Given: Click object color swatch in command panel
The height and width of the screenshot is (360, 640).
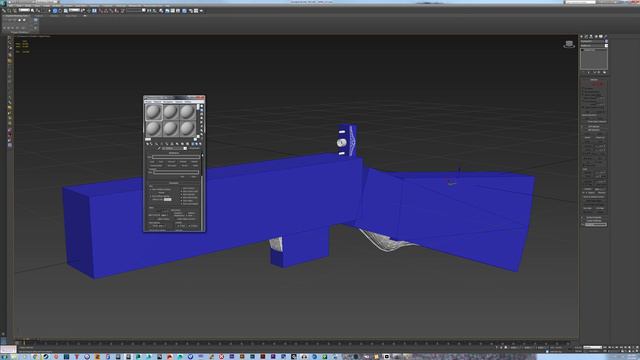Looking at the screenshot, I should (x=606, y=41).
